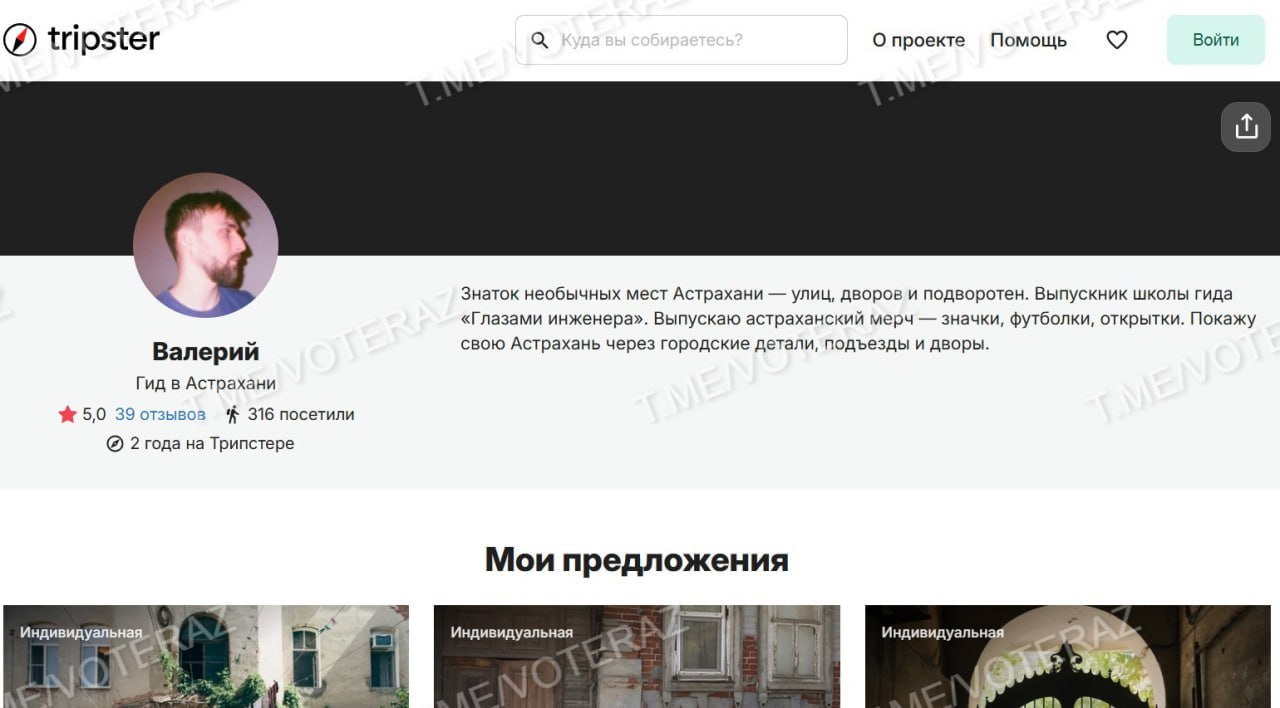Image resolution: width=1280 pixels, height=708 pixels.
Task: Click 'Индивидуальная' label on the first card
Action: tap(81, 632)
